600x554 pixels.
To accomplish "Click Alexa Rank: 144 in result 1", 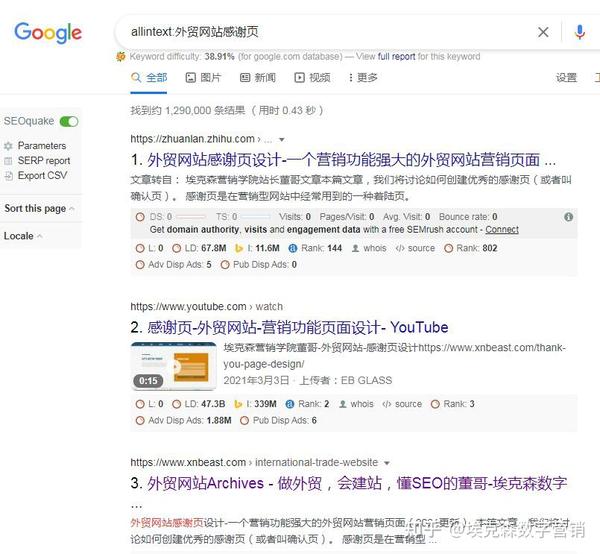I will [x=315, y=248].
